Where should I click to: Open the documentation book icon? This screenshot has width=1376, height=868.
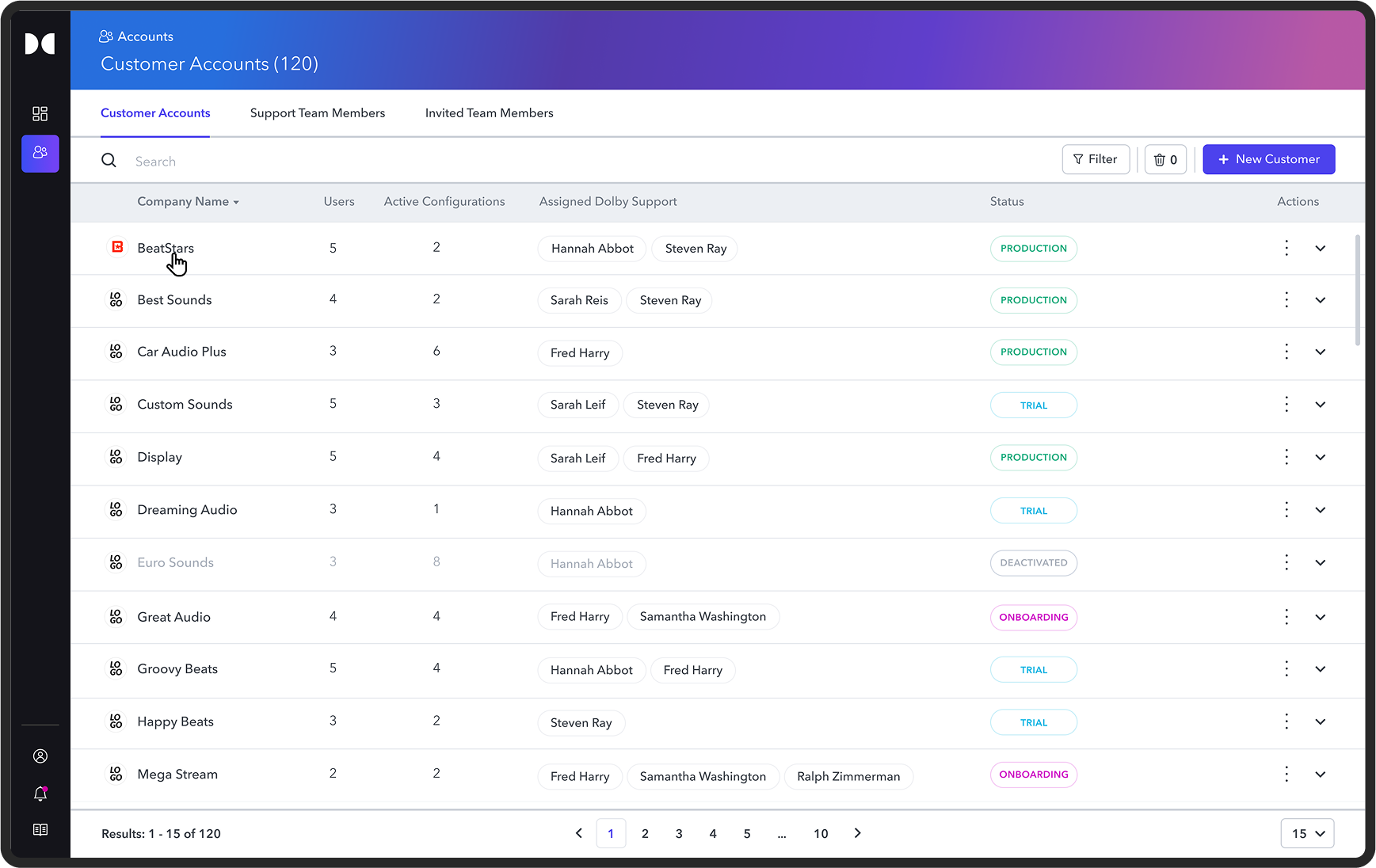point(40,830)
